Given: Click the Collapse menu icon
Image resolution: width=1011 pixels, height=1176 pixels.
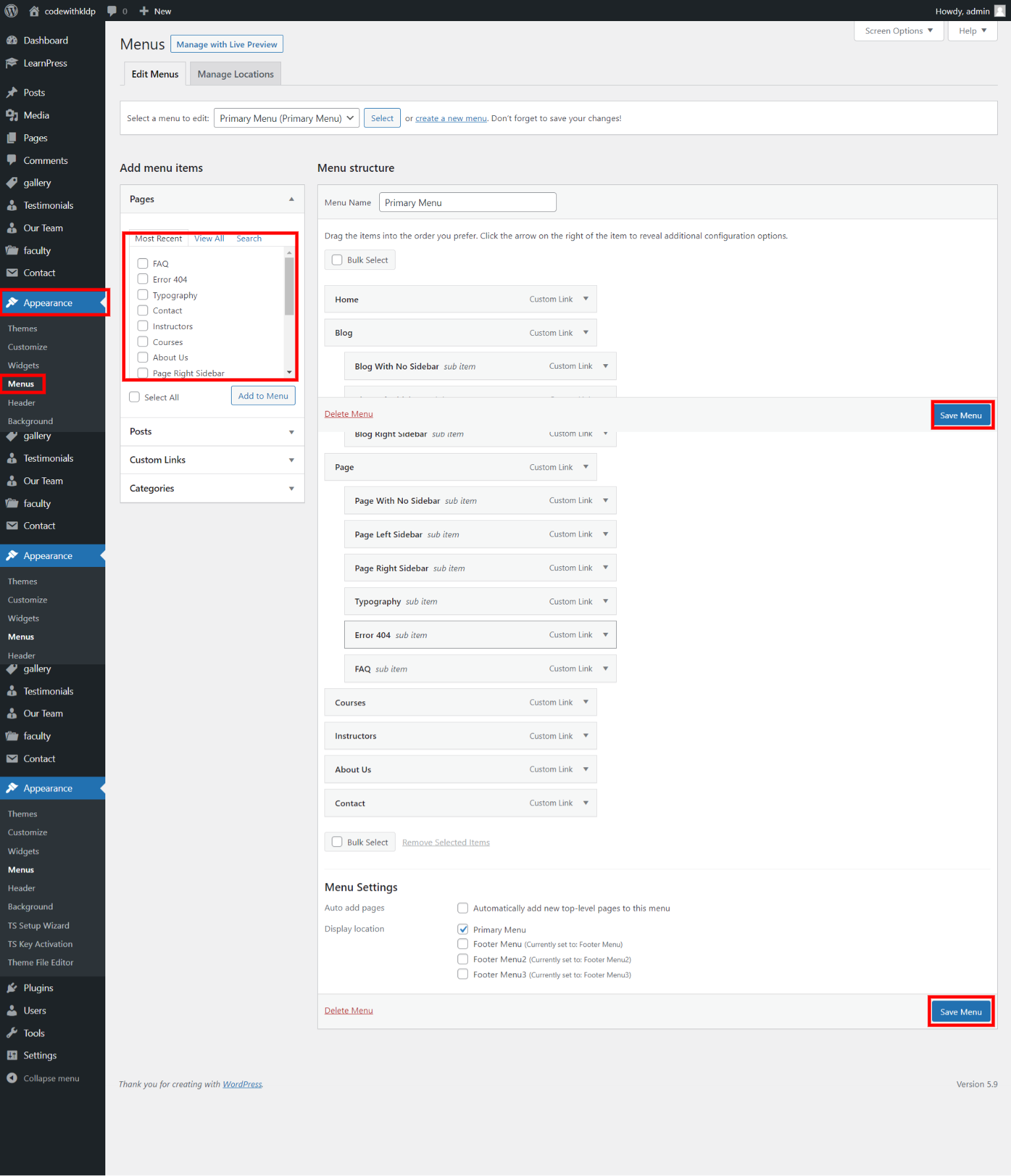Looking at the screenshot, I should click(12, 1078).
